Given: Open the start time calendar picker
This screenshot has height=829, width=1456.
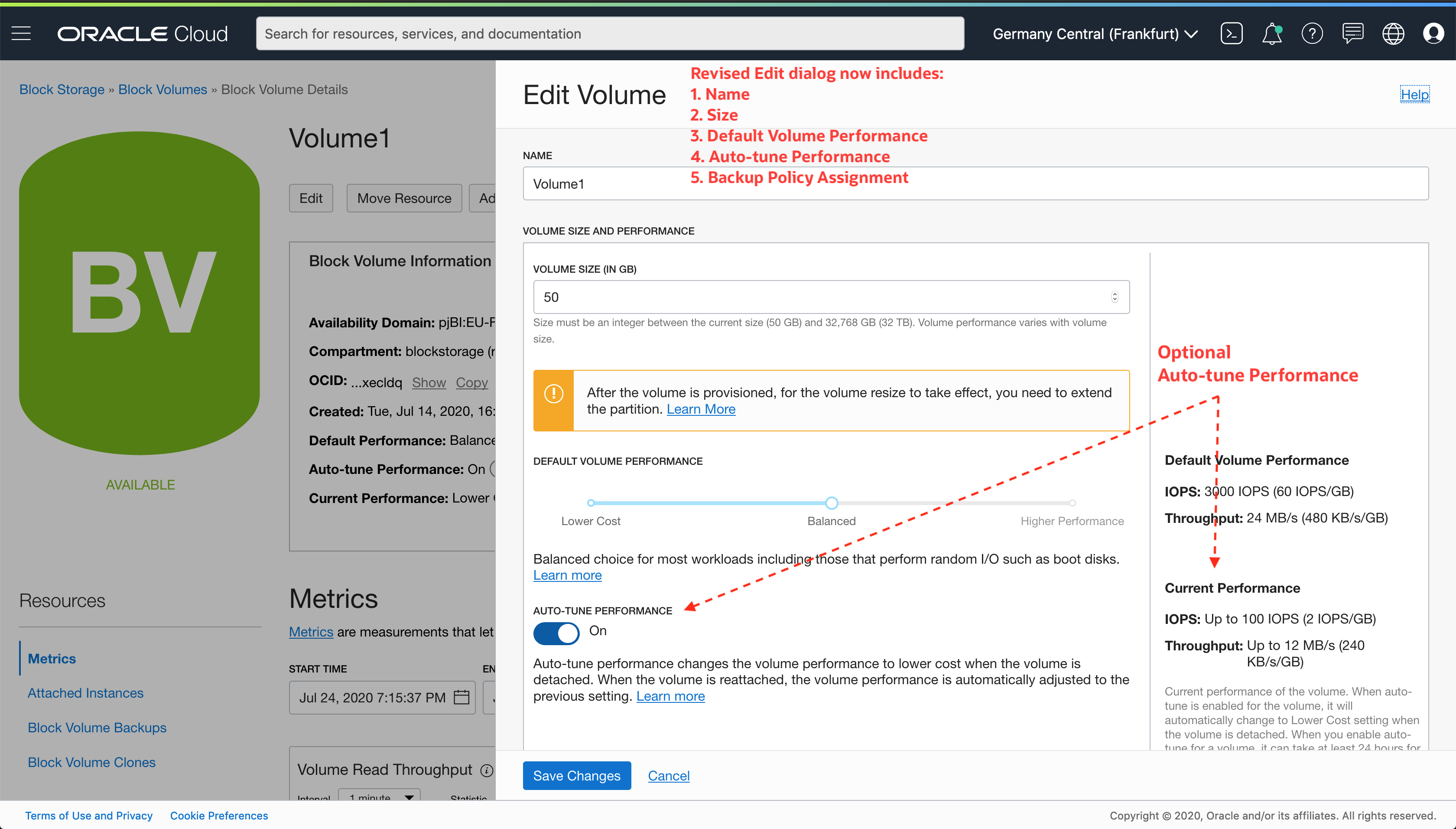Looking at the screenshot, I should 461,698.
